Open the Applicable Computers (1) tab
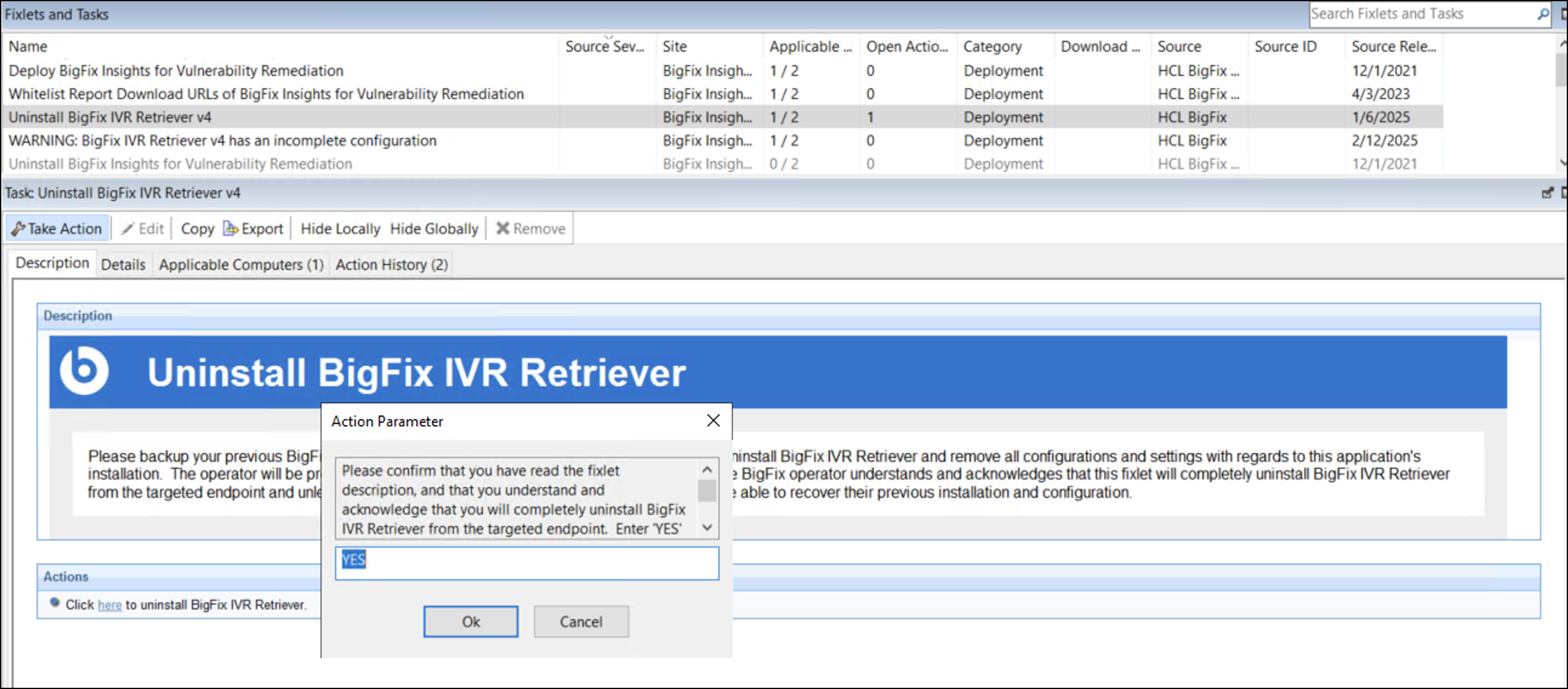The height and width of the screenshot is (689, 1568). 241,265
